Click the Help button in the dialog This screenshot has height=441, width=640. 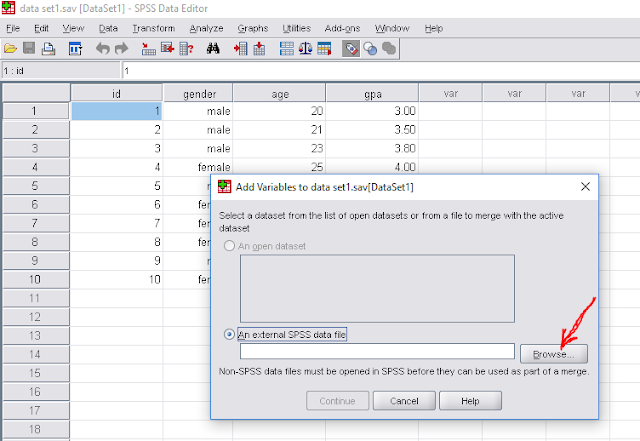click(470, 401)
